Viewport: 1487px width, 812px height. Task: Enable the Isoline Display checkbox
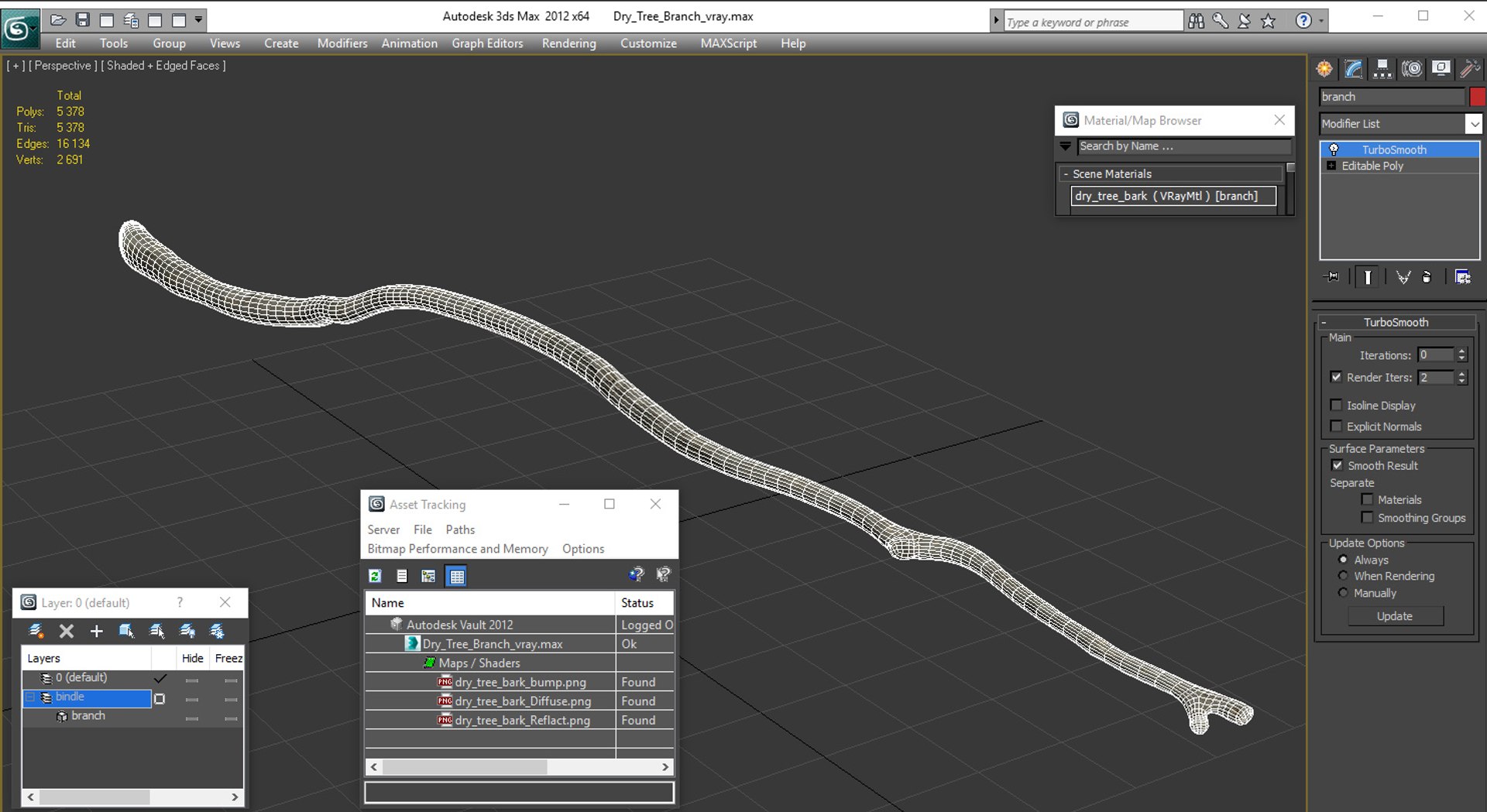pos(1336,405)
